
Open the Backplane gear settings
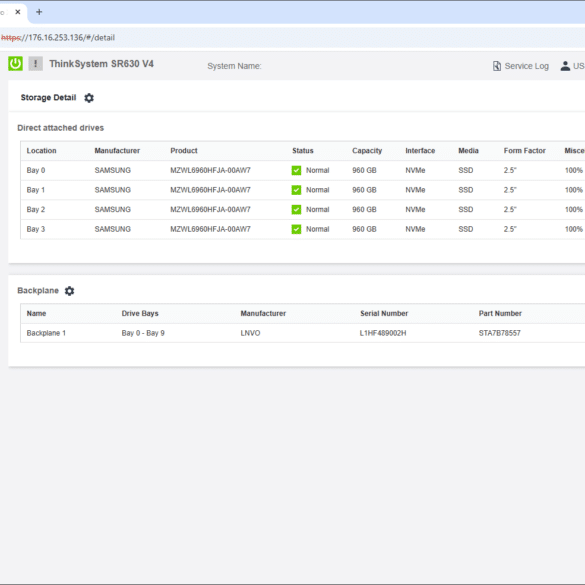(x=69, y=291)
